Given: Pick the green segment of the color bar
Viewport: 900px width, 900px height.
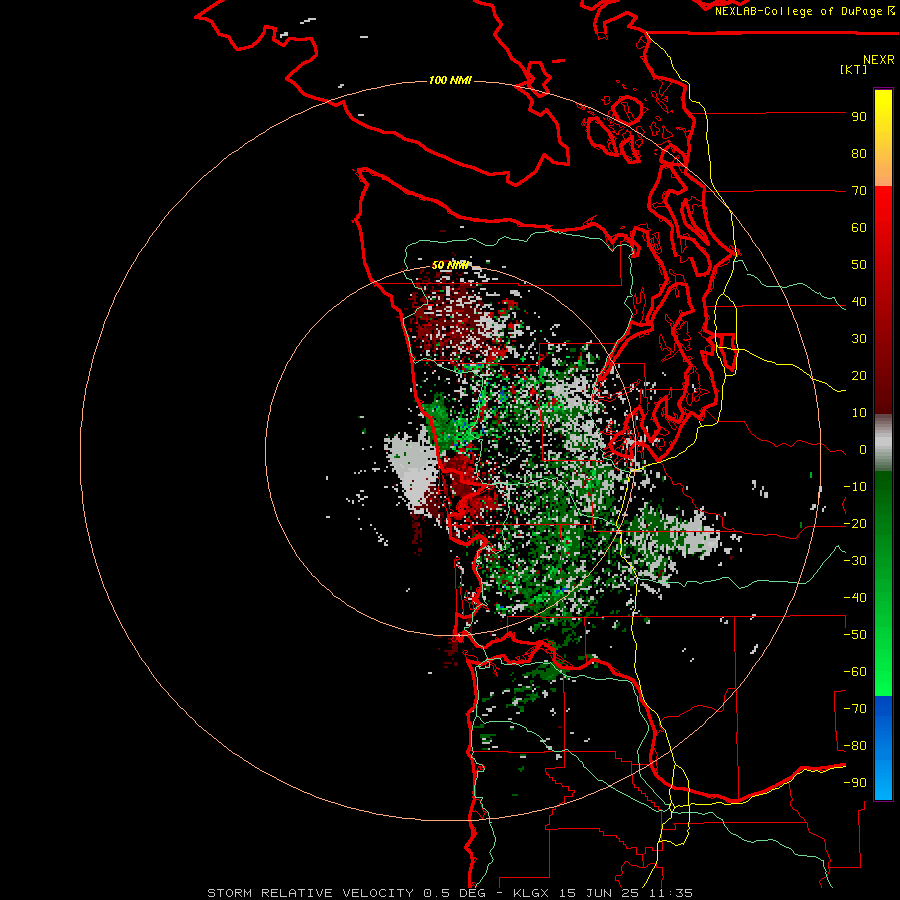Looking at the screenshot, I should pos(883,583).
